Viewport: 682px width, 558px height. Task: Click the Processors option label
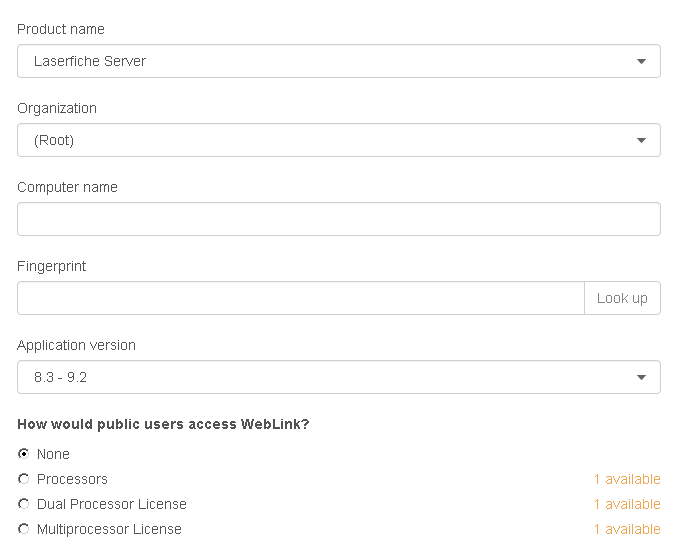(x=72, y=479)
